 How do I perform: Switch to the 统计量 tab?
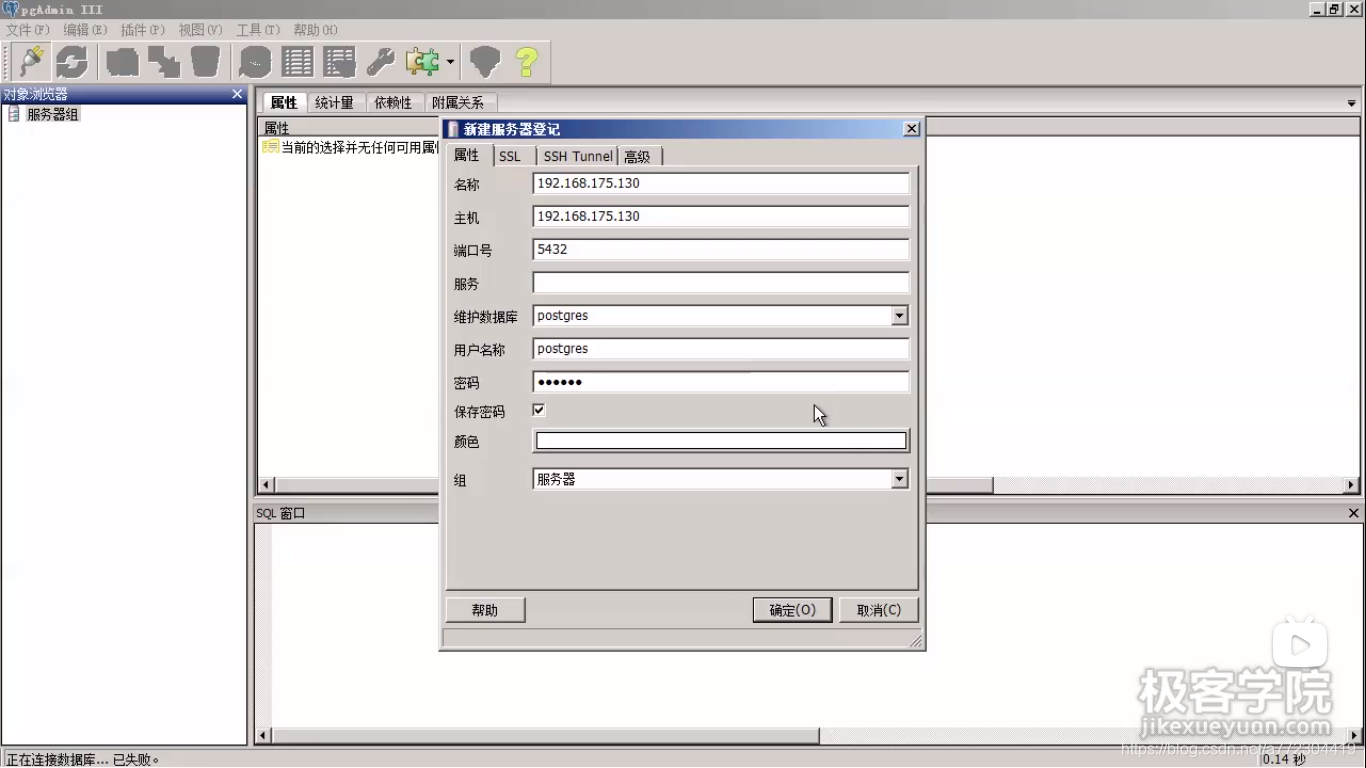pos(334,102)
